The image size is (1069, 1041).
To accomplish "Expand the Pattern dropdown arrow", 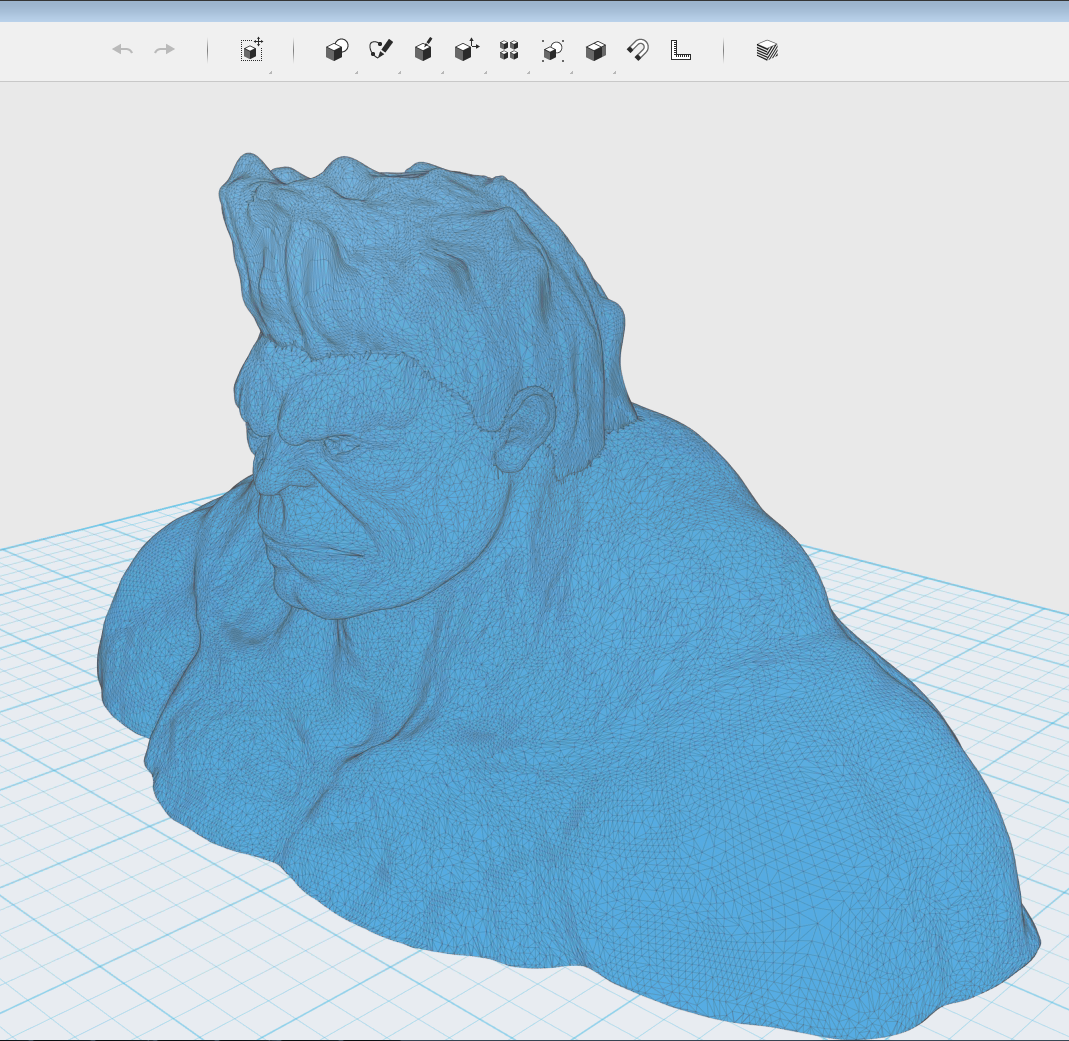I will (x=528, y=72).
